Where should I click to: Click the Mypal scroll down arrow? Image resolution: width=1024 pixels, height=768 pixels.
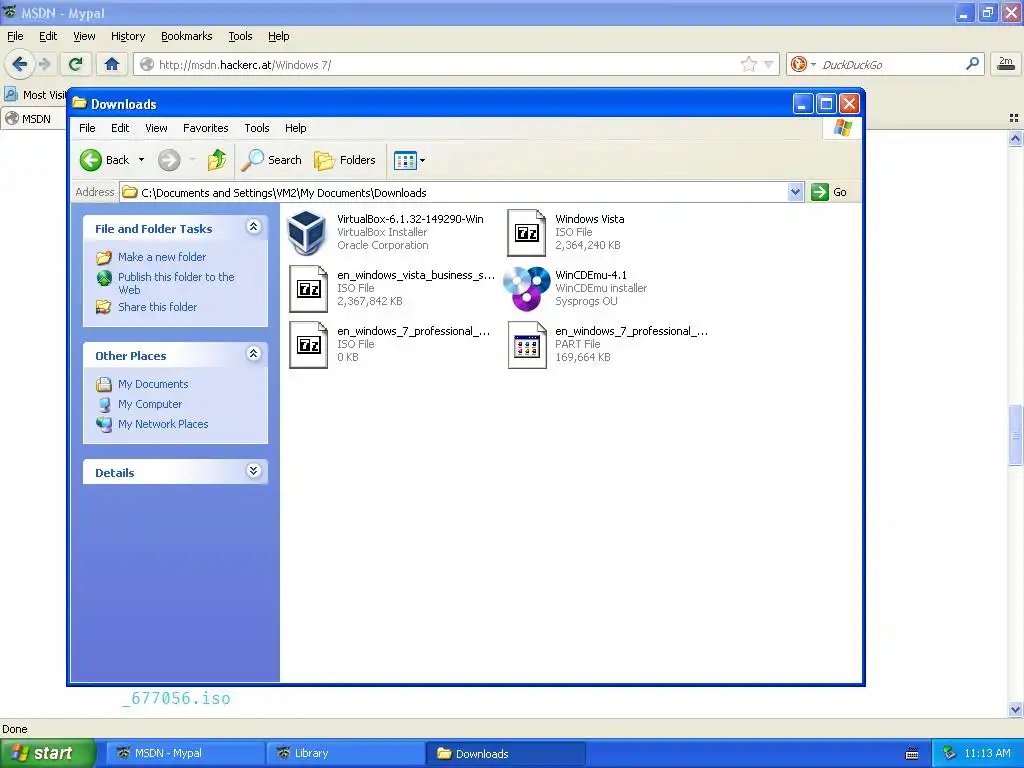click(1015, 709)
